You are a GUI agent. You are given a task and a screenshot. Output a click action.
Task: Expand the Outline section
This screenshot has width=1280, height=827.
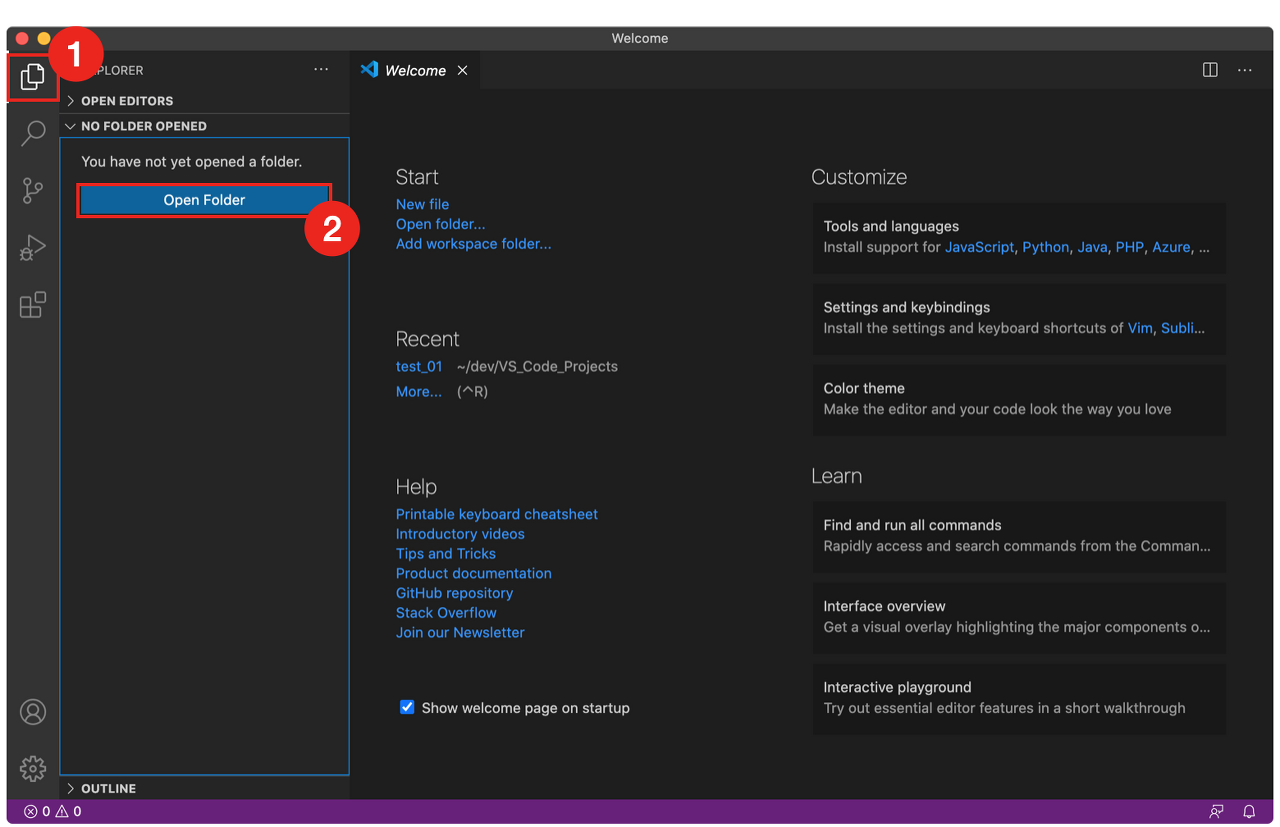pyautogui.click(x=204, y=788)
